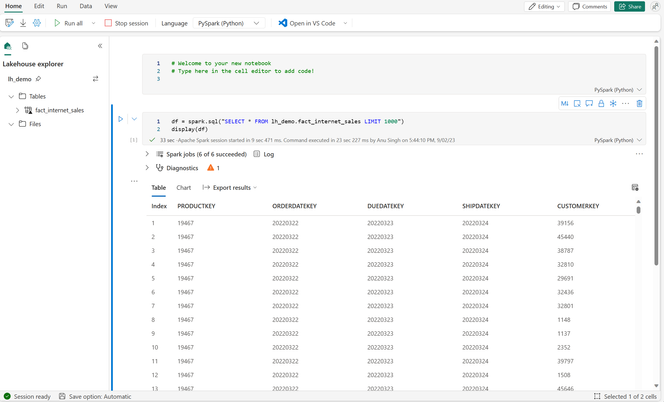This screenshot has height=402, width=664.
Task: Select the Files folder icon
Action: point(22,124)
